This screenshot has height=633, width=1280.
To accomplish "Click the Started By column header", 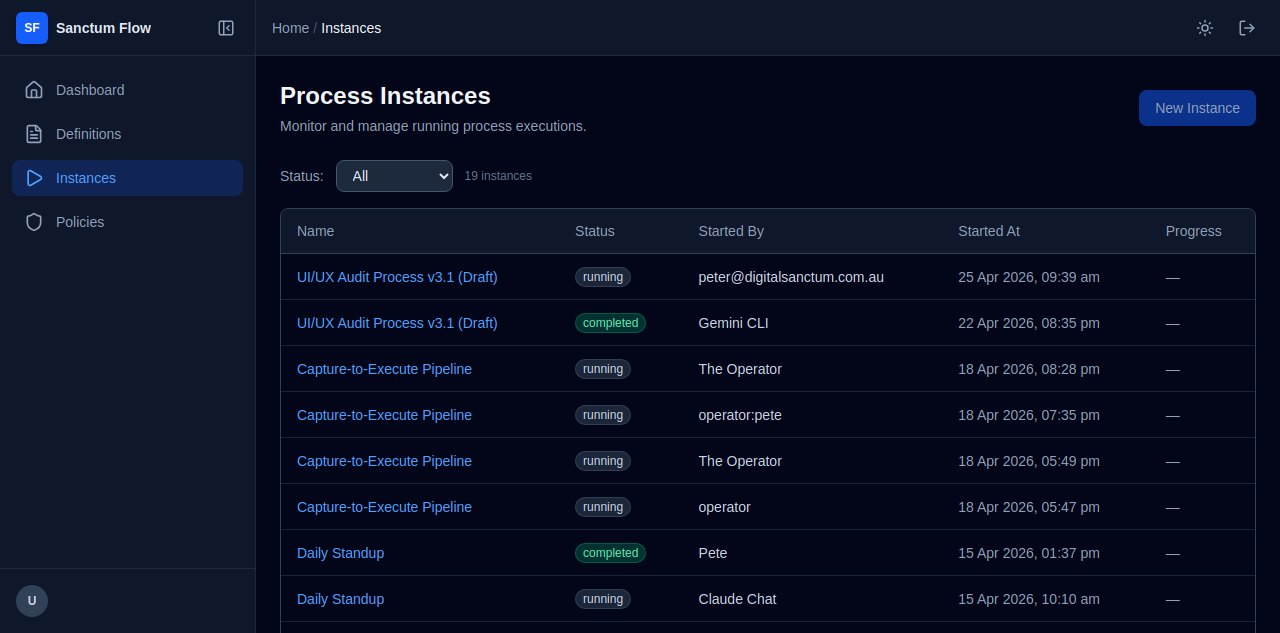I will (731, 231).
